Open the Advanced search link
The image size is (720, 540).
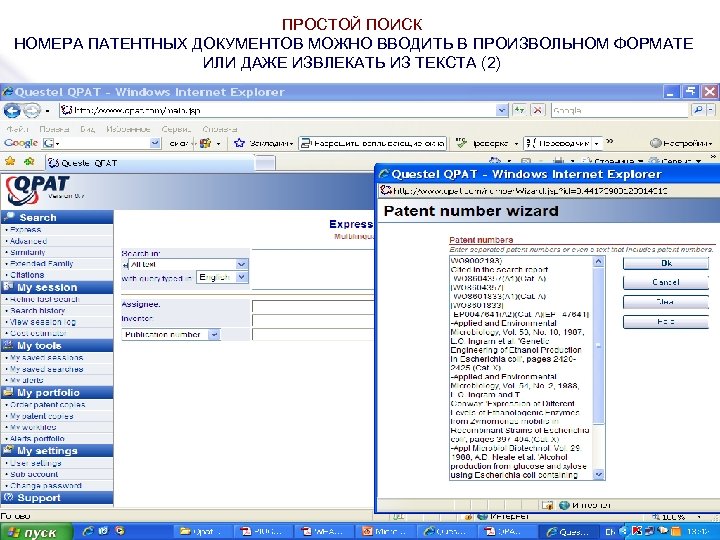(28, 241)
